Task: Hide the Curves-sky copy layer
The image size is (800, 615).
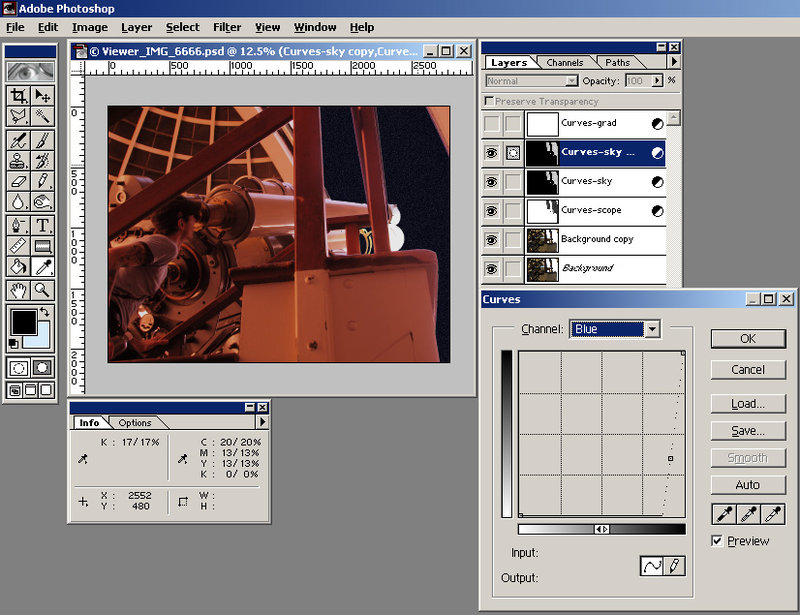Action: pyautogui.click(x=492, y=153)
